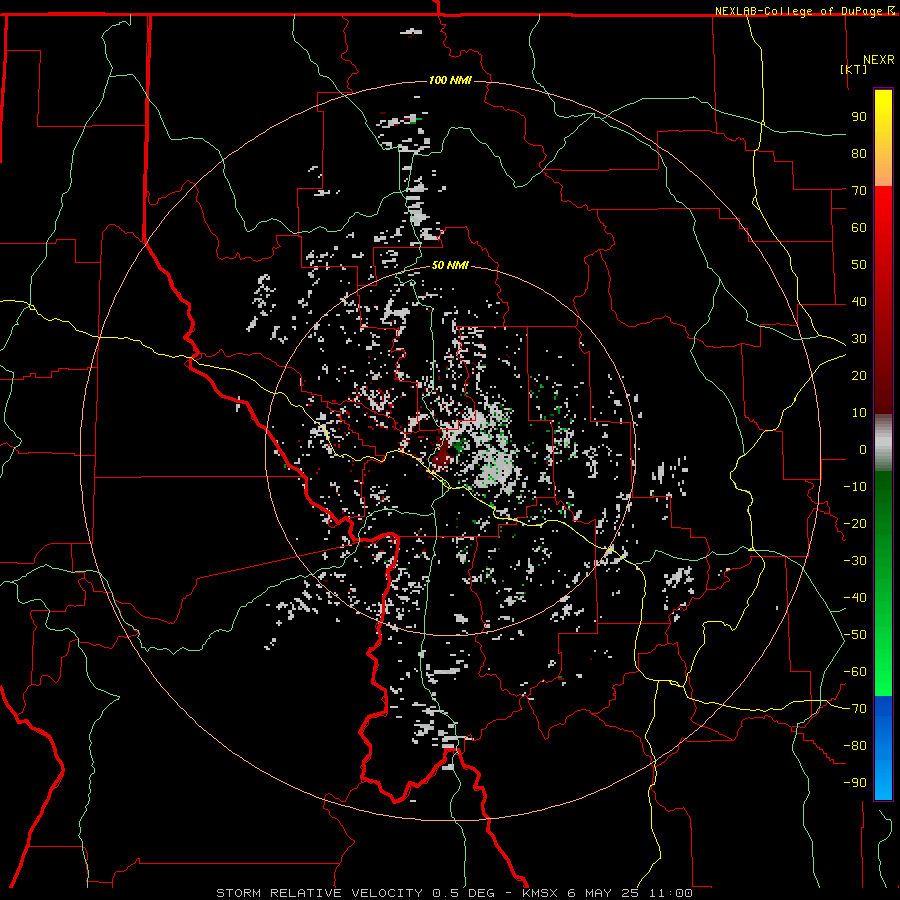Click the -70 value on the scale
The height and width of the screenshot is (900, 900).
pos(855,709)
